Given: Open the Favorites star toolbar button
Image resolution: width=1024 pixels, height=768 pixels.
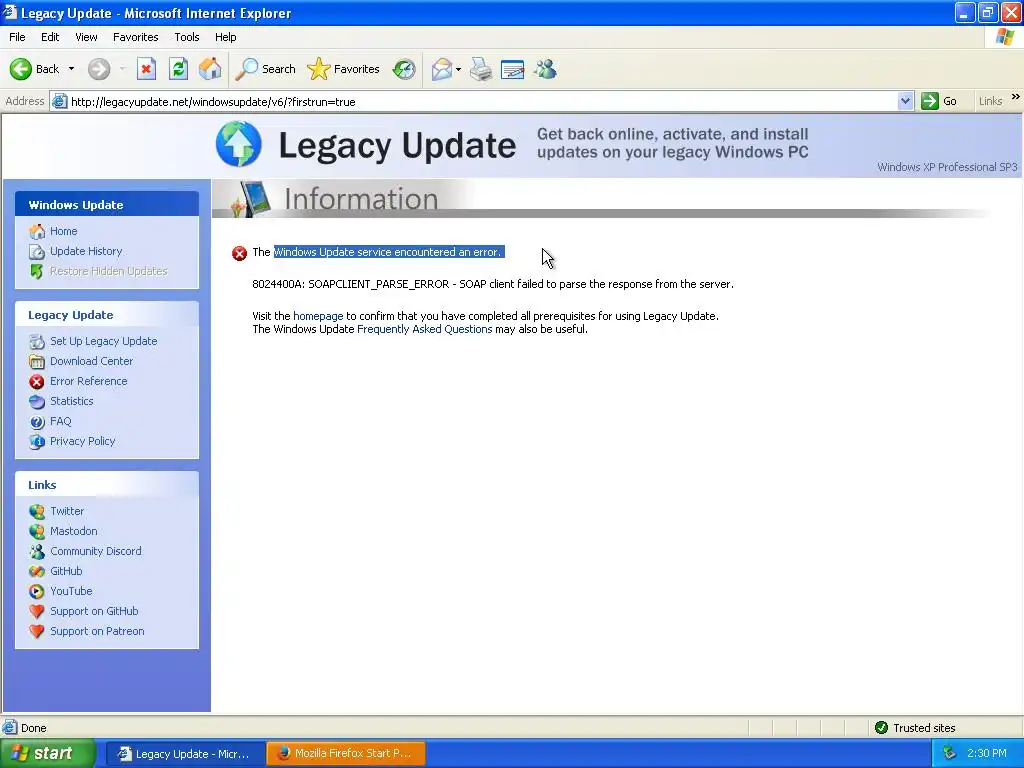Looking at the screenshot, I should (344, 69).
